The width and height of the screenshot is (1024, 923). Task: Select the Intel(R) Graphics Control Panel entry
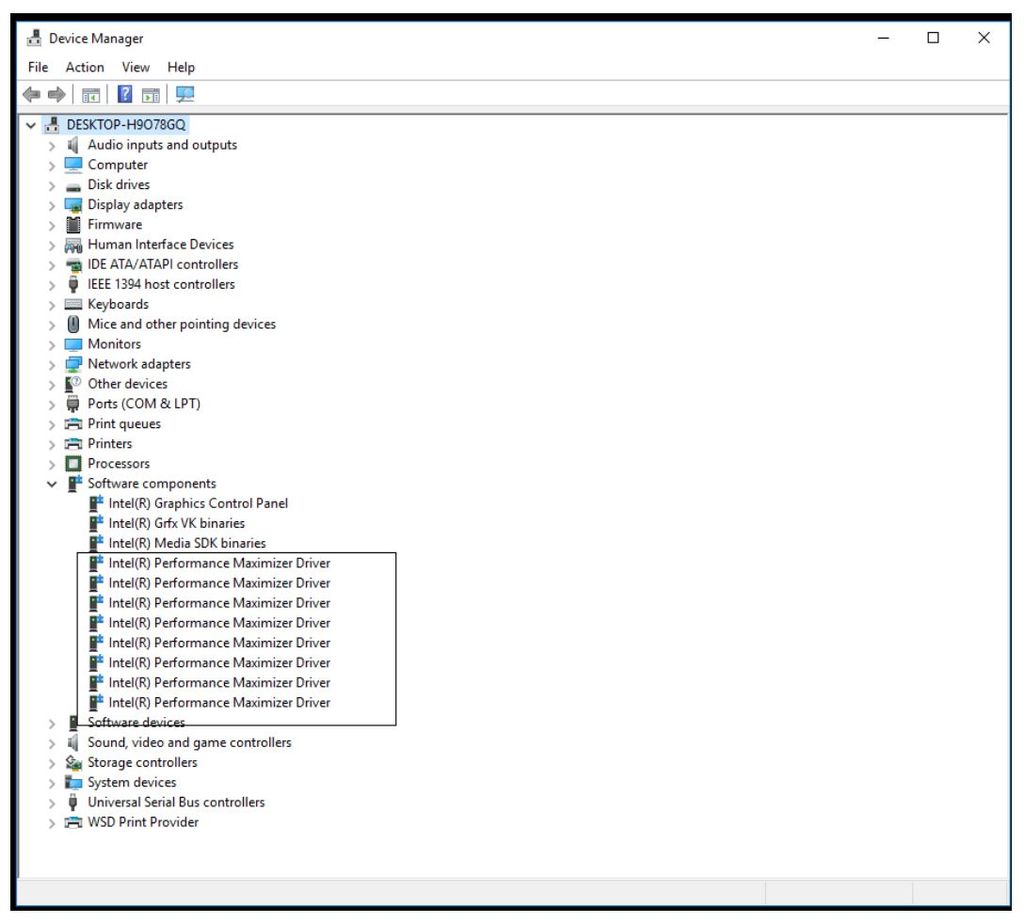coord(198,503)
